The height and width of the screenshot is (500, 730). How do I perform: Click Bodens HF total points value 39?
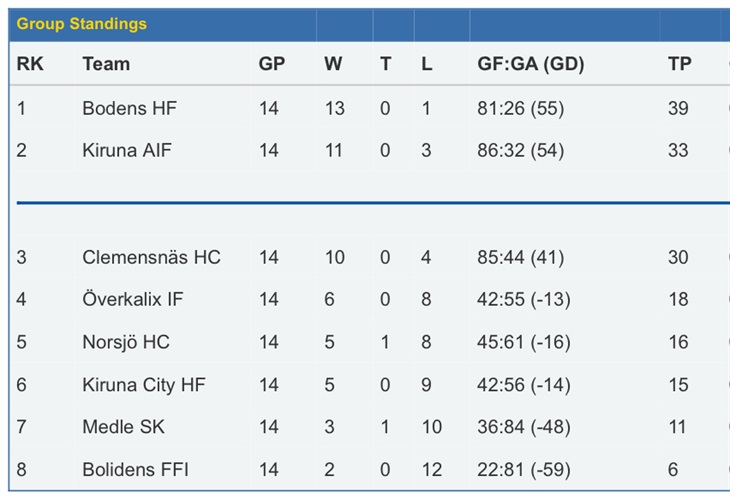click(x=678, y=108)
